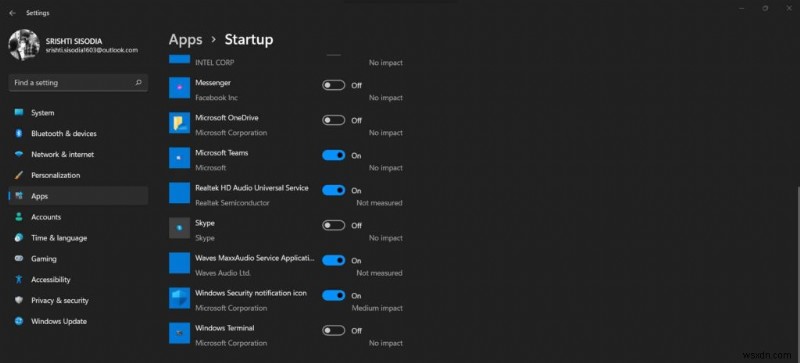
Task: Open Gaming settings
Action: (78, 259)
